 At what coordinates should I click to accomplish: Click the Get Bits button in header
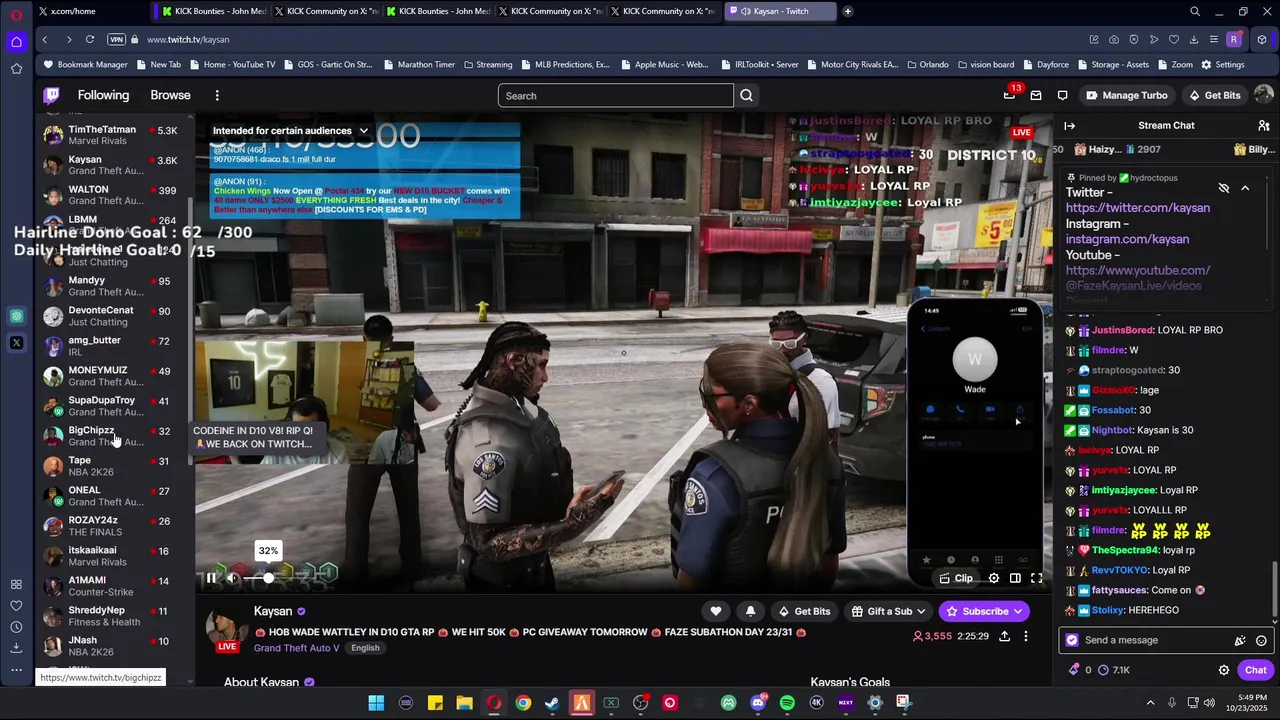(x=1214, y=95)
